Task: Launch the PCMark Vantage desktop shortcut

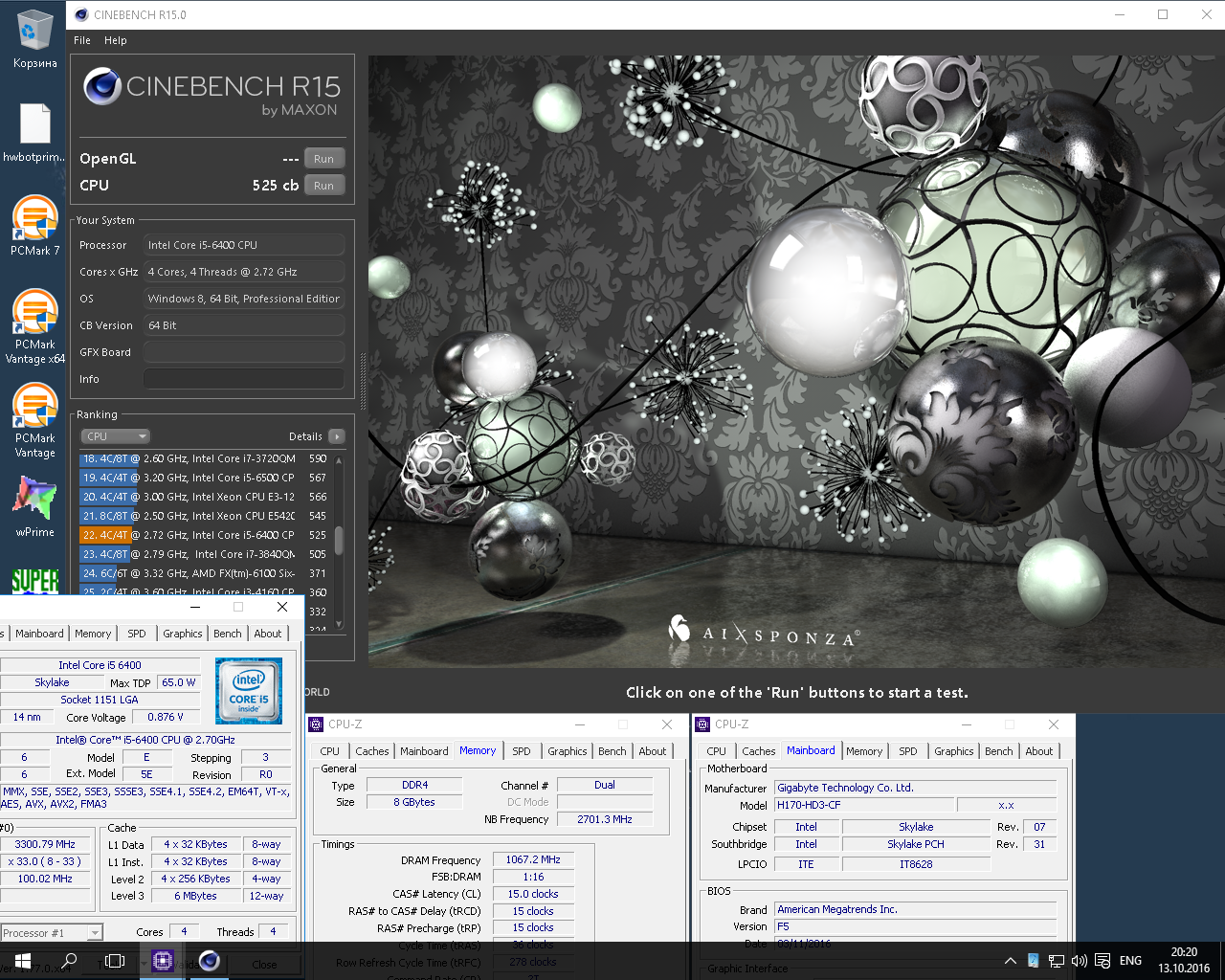Action: pos(34,420)
